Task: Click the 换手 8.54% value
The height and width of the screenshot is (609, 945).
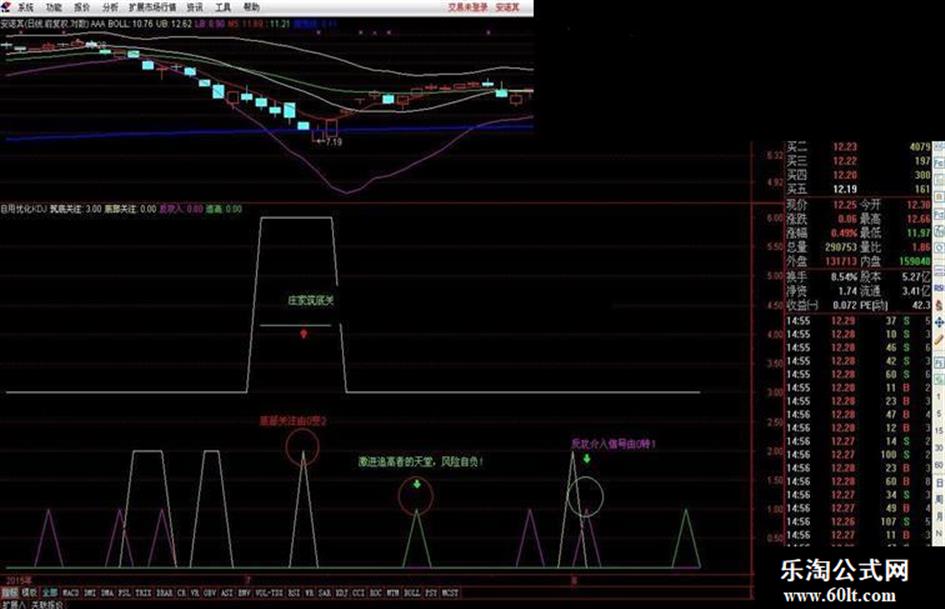Action: tap(844, 277)
